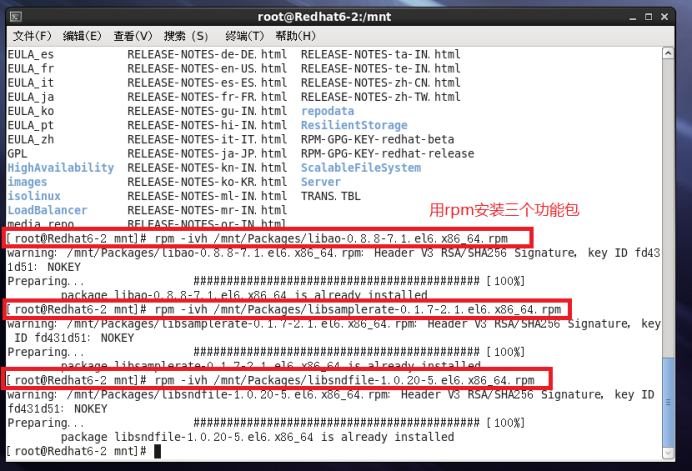Image resolution: width=692 pixels, height=471 pixels.
Task: Click RPM-GPG-KEY-redhat-beta file name
Action: click(378, 139)
